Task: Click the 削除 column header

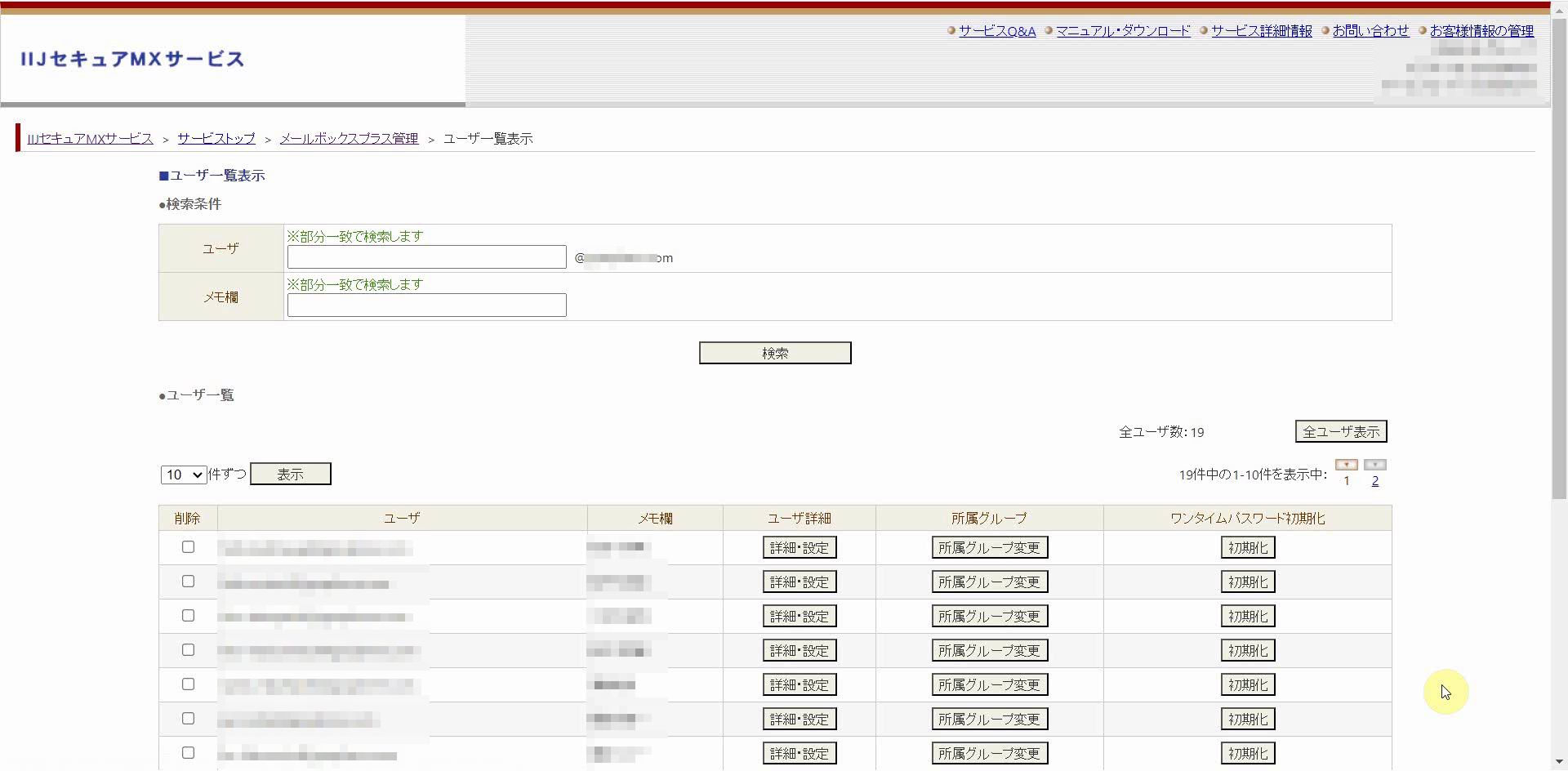Action: point(188,519)
